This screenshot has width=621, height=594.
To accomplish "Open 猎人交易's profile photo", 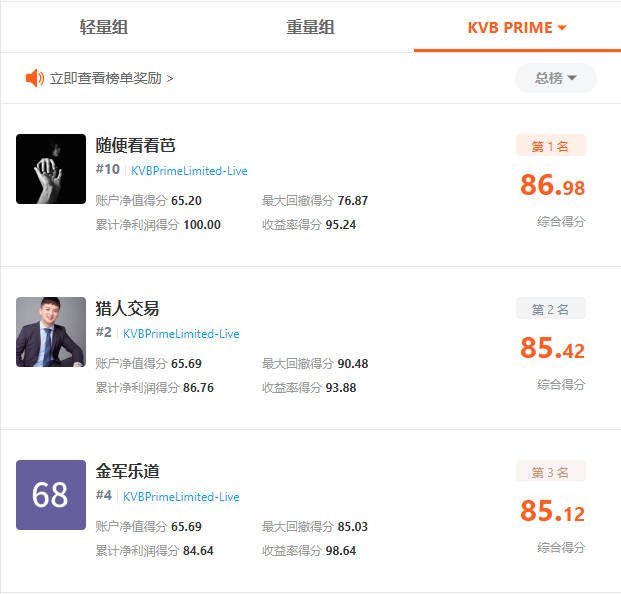I will tap(51, 332).
